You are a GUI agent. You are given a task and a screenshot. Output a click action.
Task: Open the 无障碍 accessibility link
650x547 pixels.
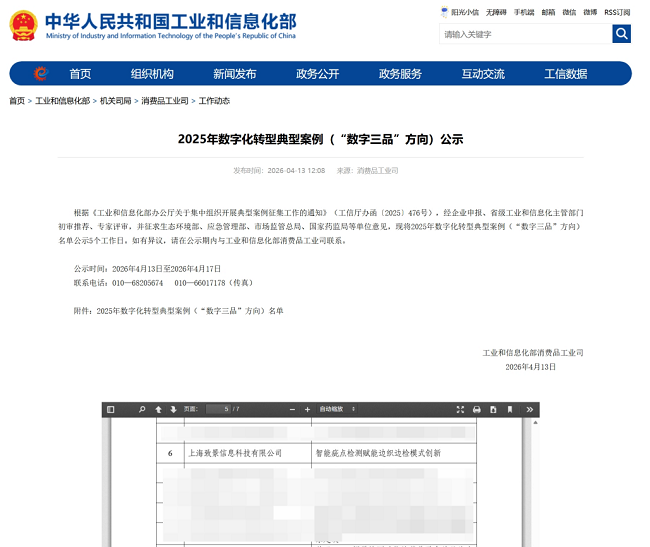pos(496,12)
